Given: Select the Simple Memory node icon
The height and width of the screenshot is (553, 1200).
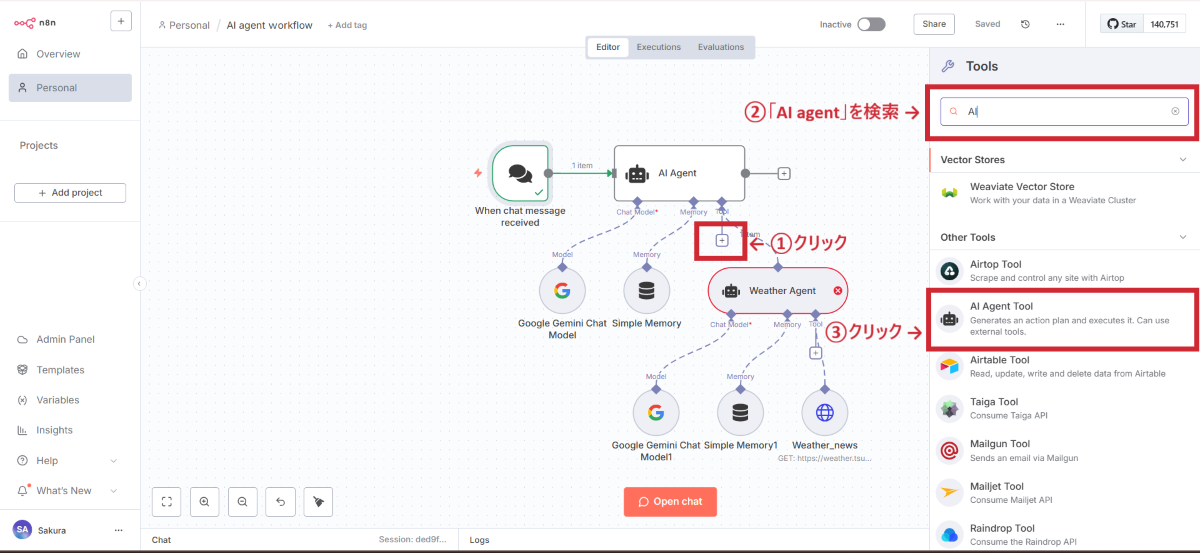Looking at the screenshot, I should [646, 291].
